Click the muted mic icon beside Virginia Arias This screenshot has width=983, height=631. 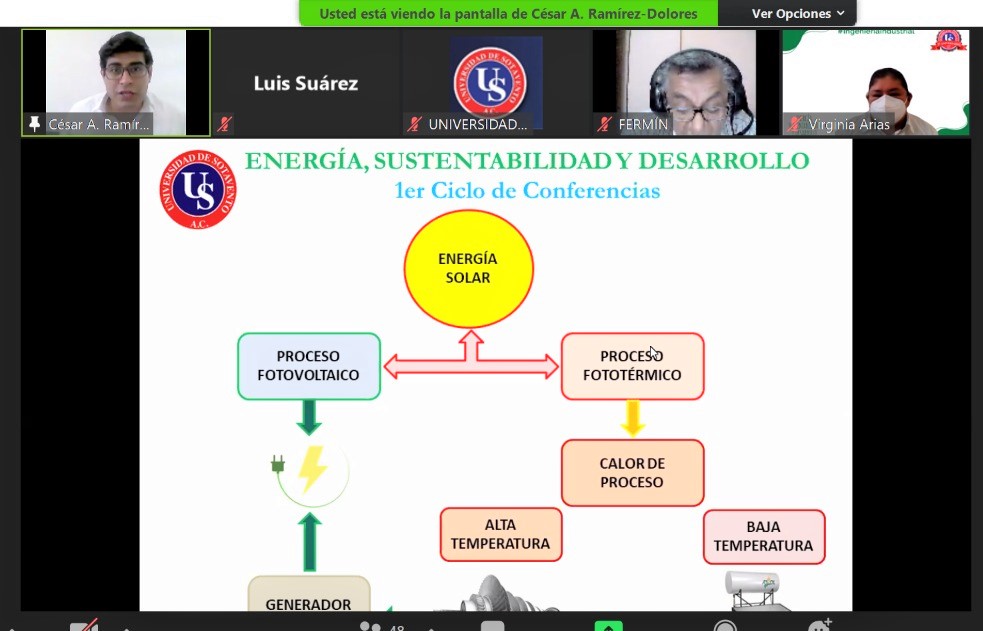[x=795, y=124]
